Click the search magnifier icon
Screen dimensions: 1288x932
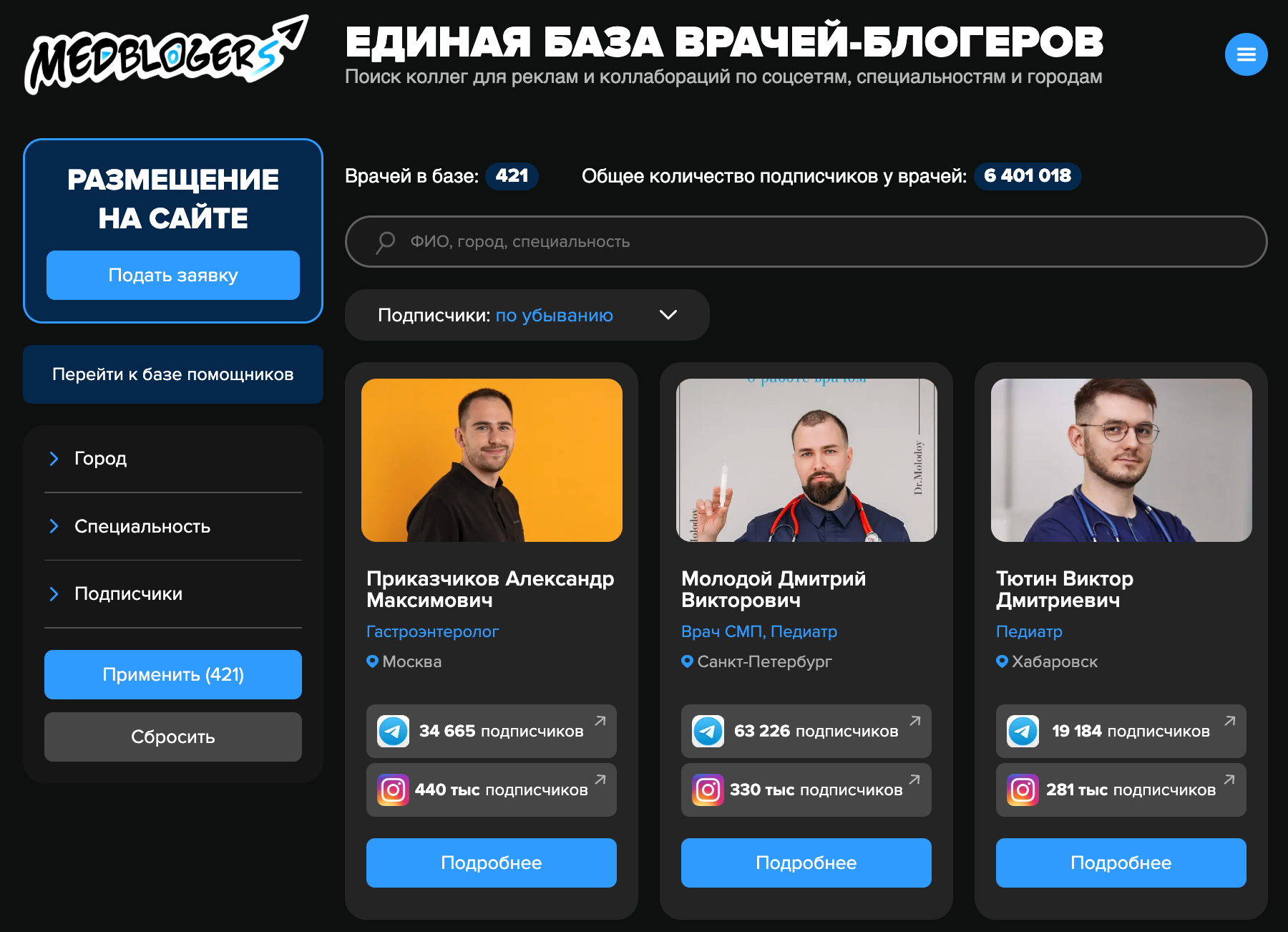point(386,242)
